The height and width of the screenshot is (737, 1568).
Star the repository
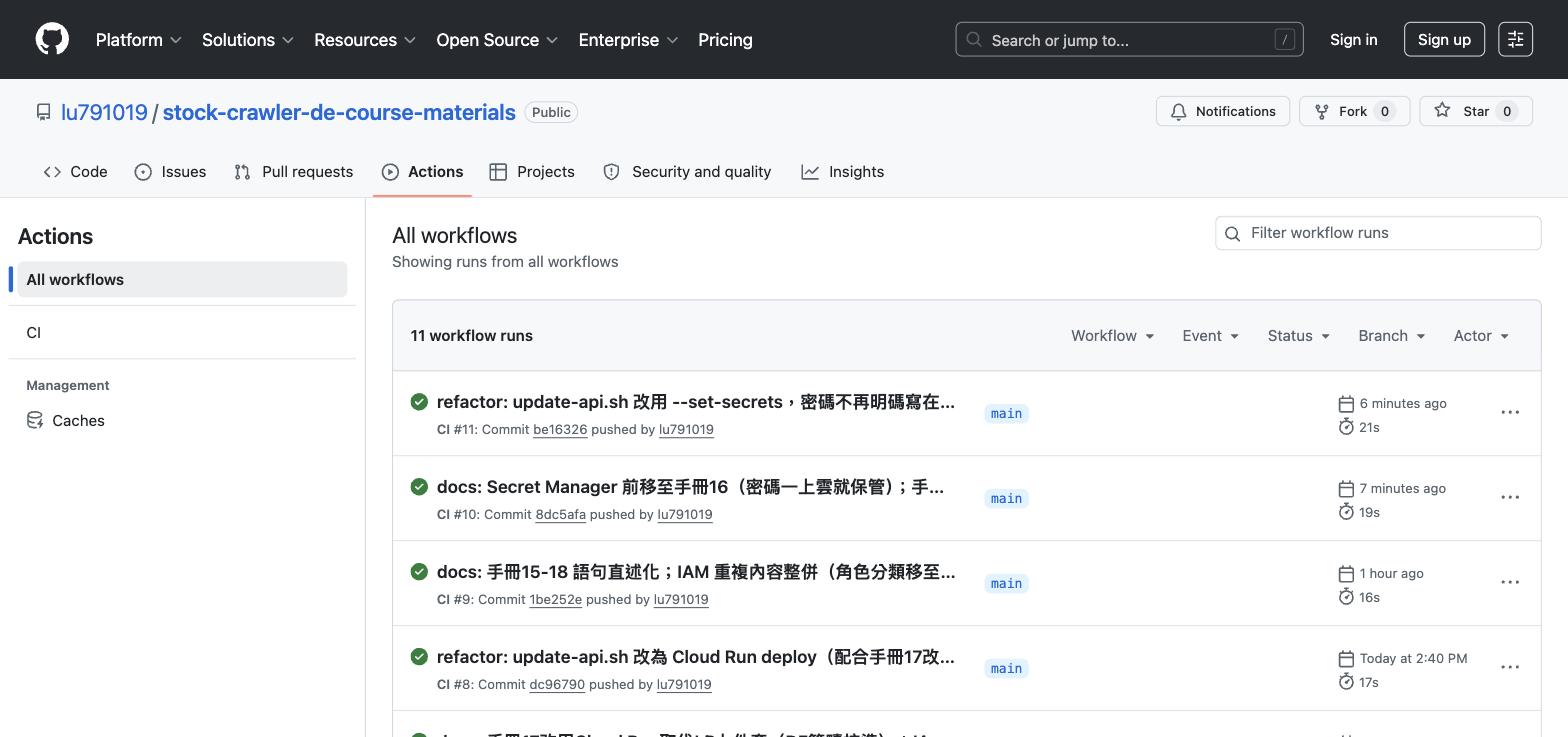pyautogui.click(x=1475, y=111)
